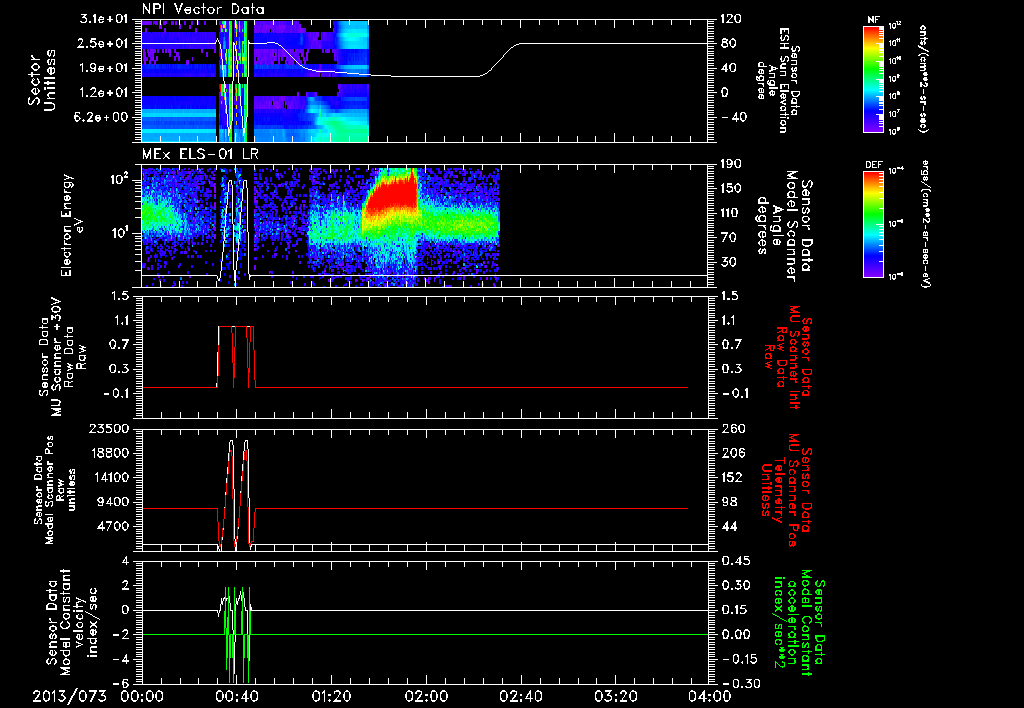Select the "NPI Vector Data" panel title
1024x708 pixels.
pyautogui.click(x=204, y=9)
